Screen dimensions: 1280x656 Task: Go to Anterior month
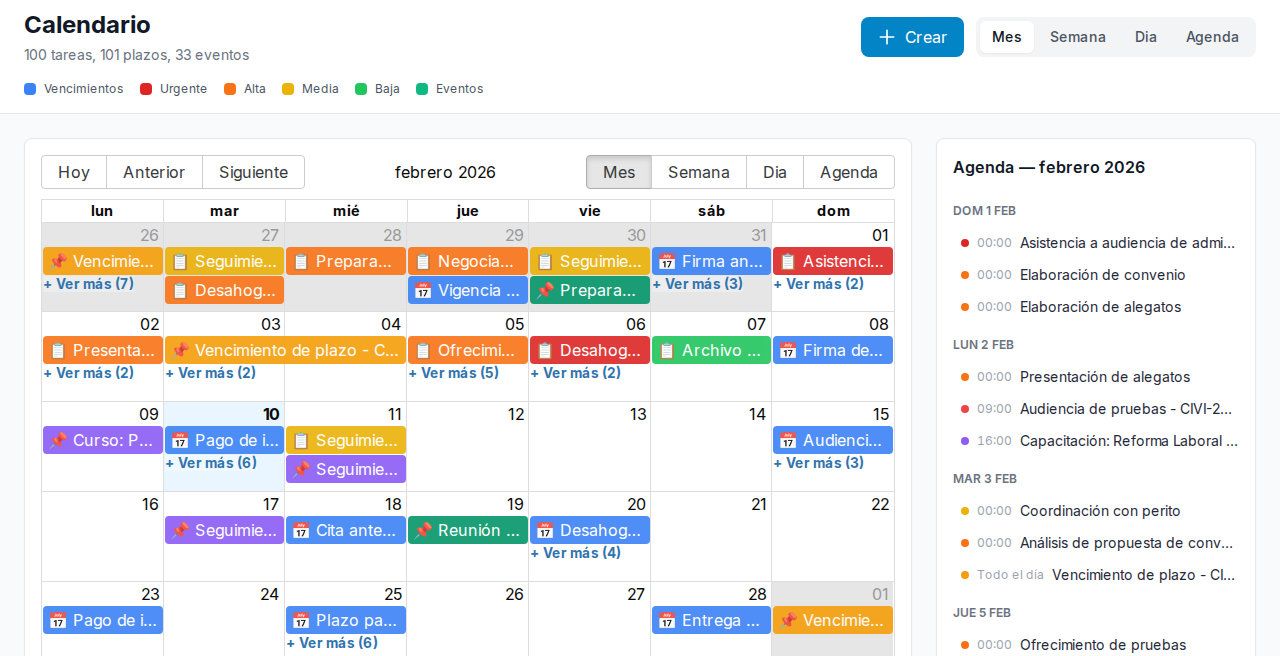tap(154, 172)
